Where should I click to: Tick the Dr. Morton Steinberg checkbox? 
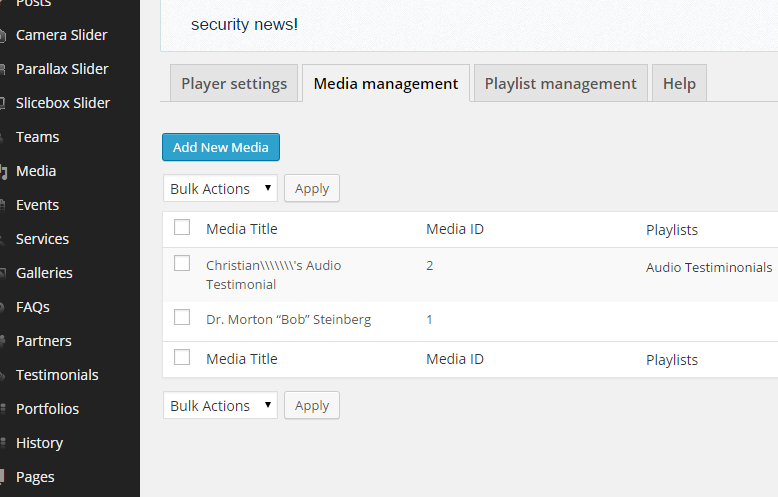tap(182, 318)
